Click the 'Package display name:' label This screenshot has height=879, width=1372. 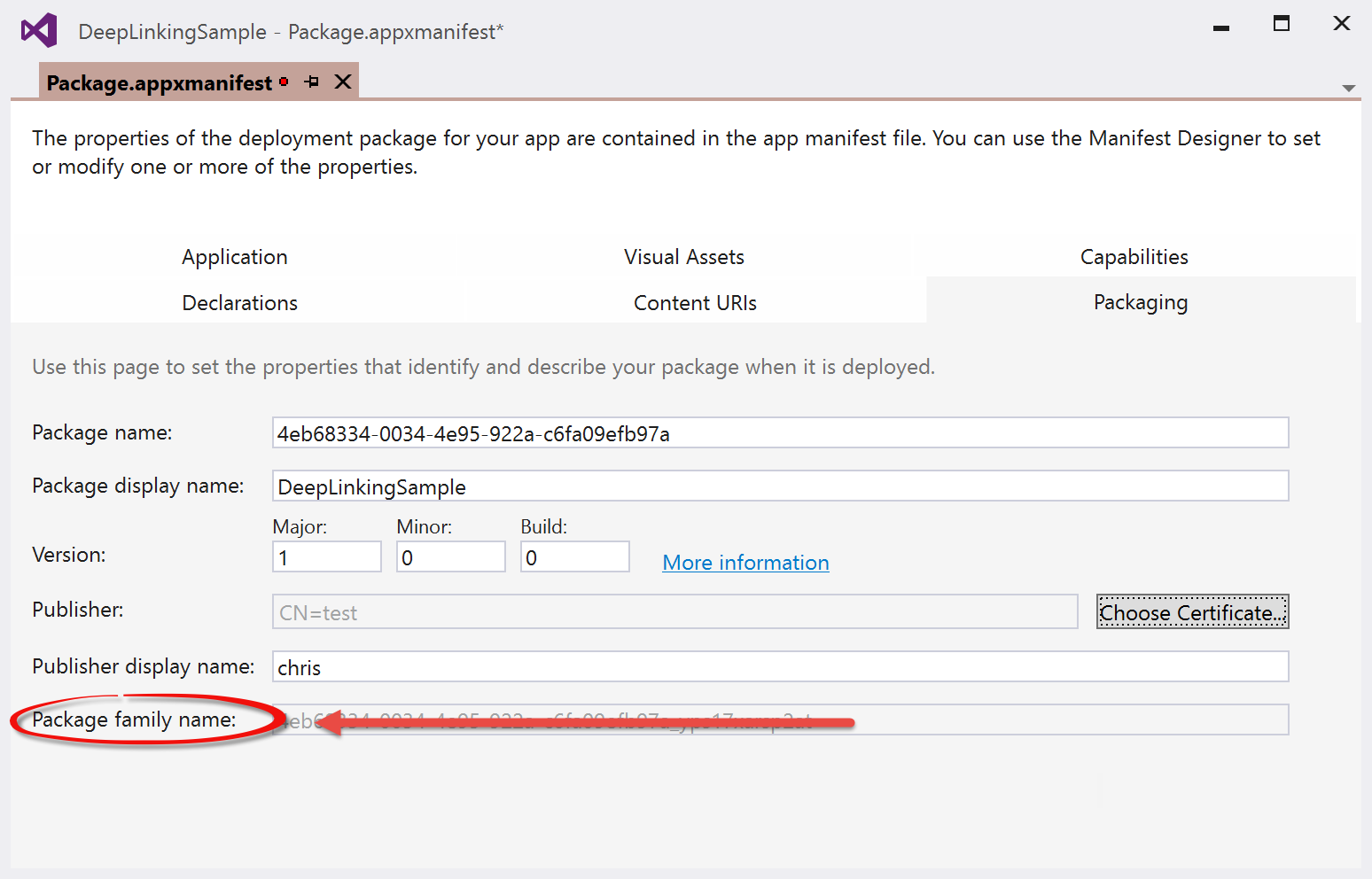pos(138,486)
